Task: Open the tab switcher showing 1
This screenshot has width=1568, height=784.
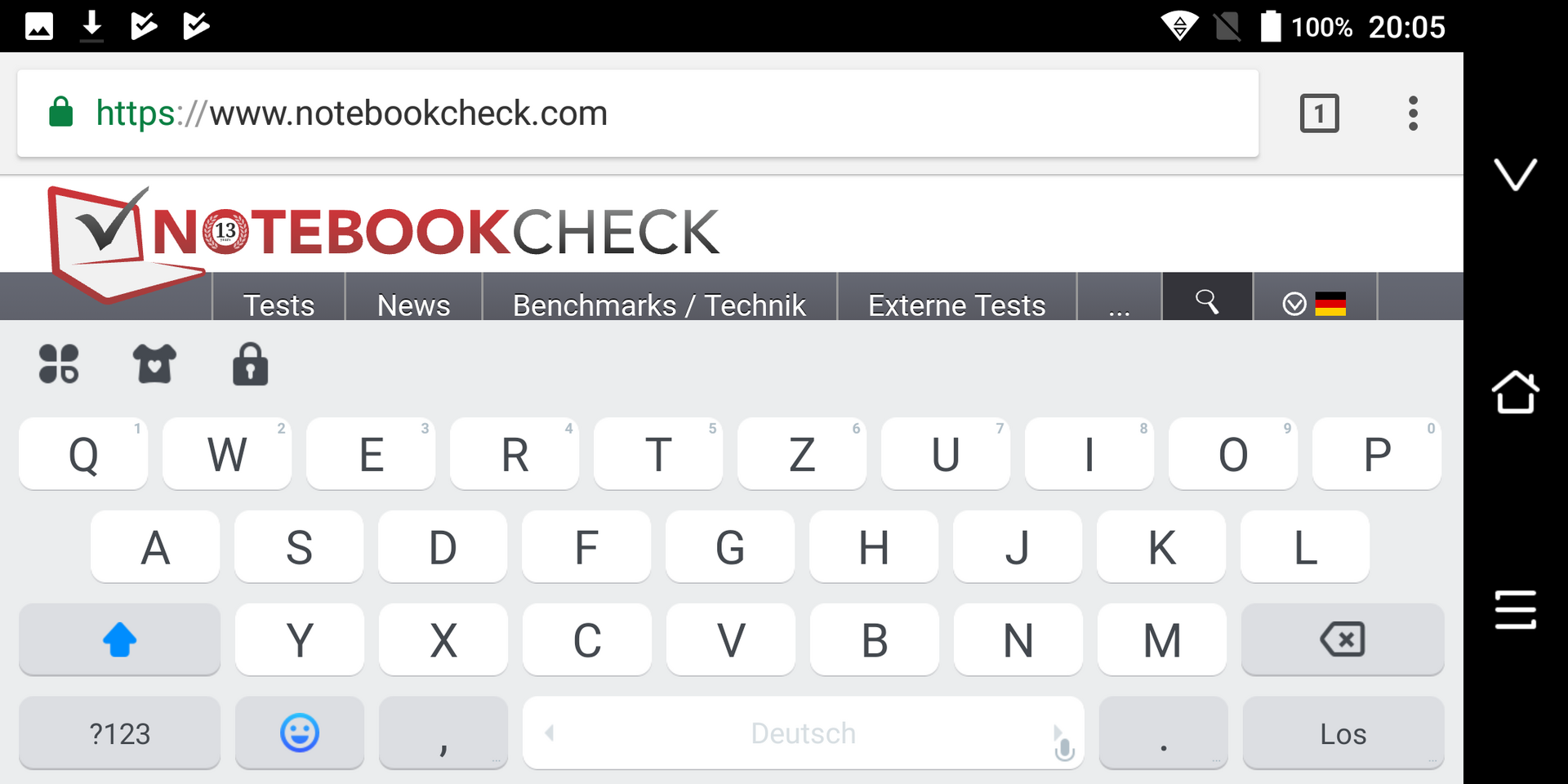Action: (1319, 114)
